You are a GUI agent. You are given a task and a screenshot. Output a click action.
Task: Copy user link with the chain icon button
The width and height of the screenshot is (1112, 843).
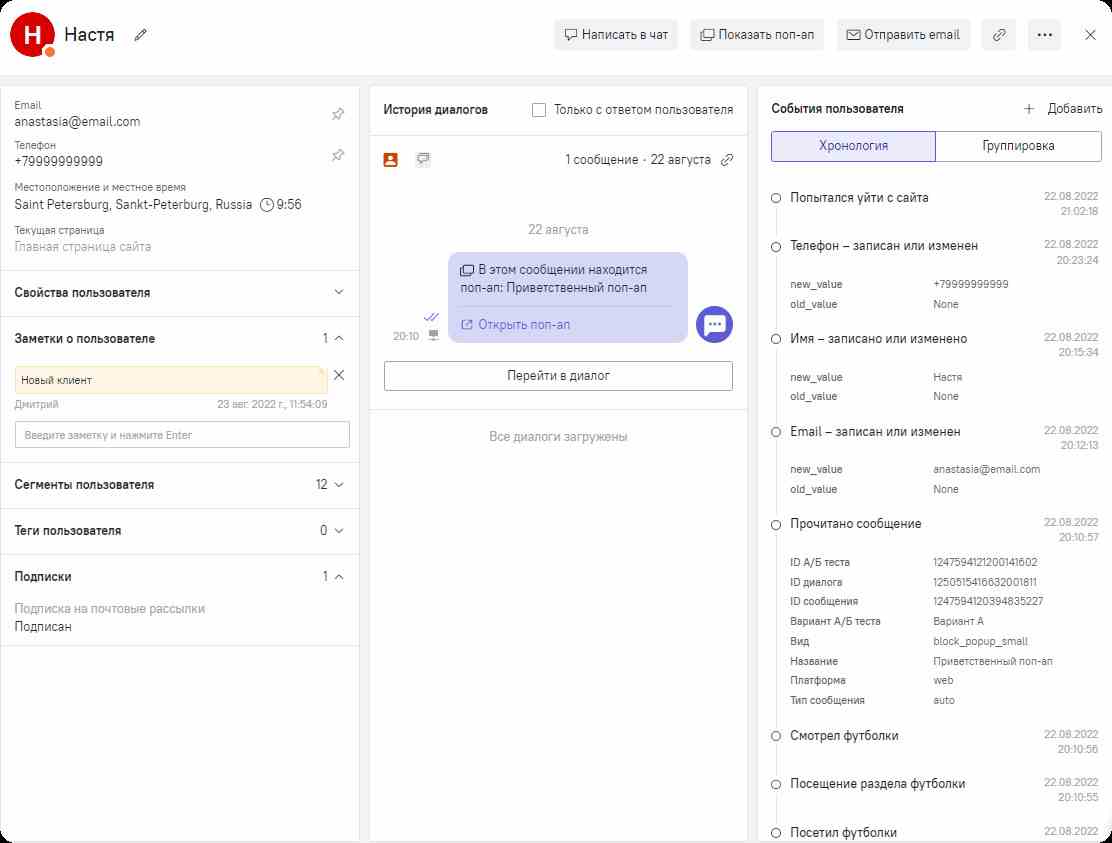(999, 35)
